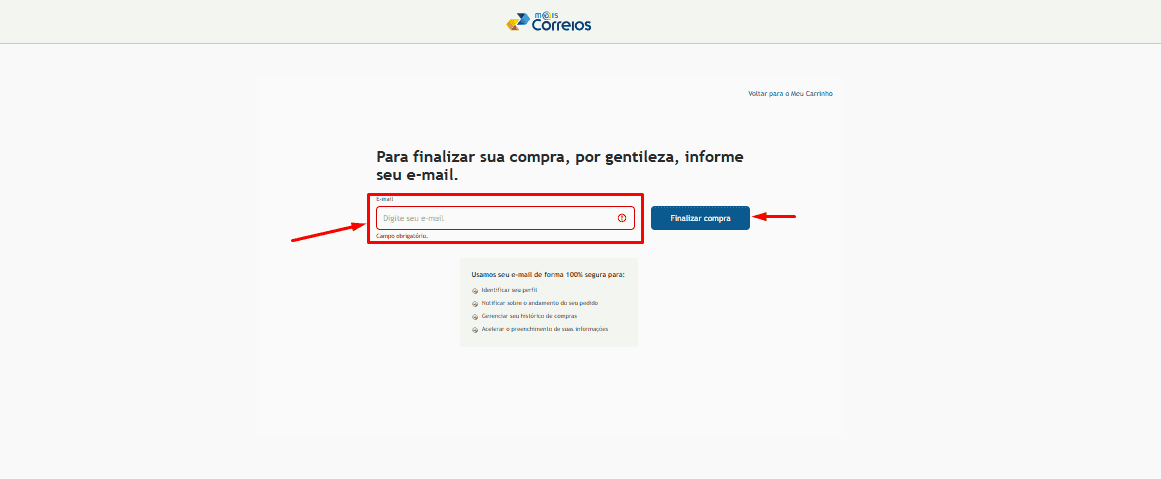Click the small E-mail label above the field
Image resolution: width=1161 pixels, height=479 pixels.
pos(385,199)
